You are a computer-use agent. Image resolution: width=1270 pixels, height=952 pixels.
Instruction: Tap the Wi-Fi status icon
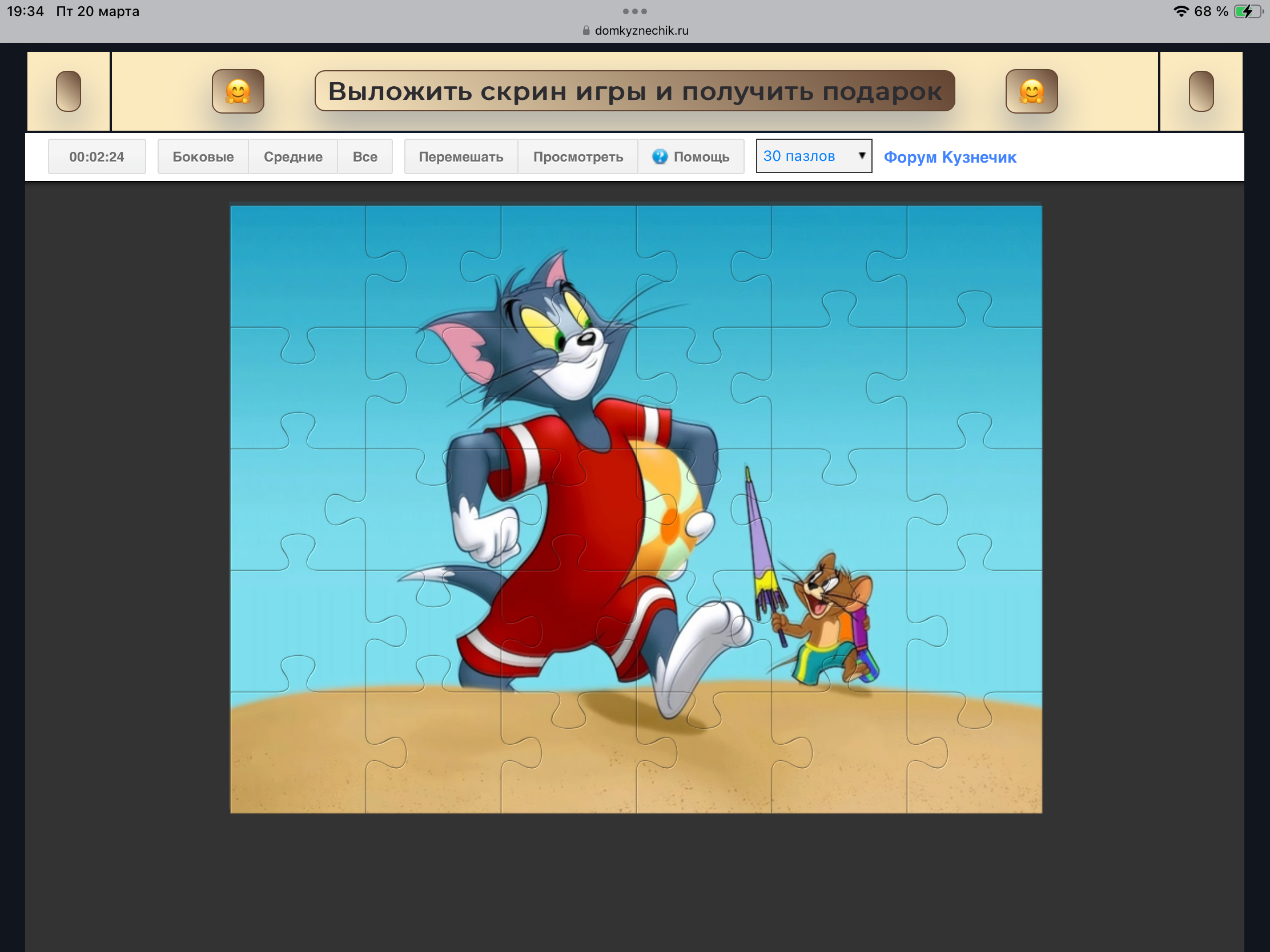click(x=1180, y=11)
